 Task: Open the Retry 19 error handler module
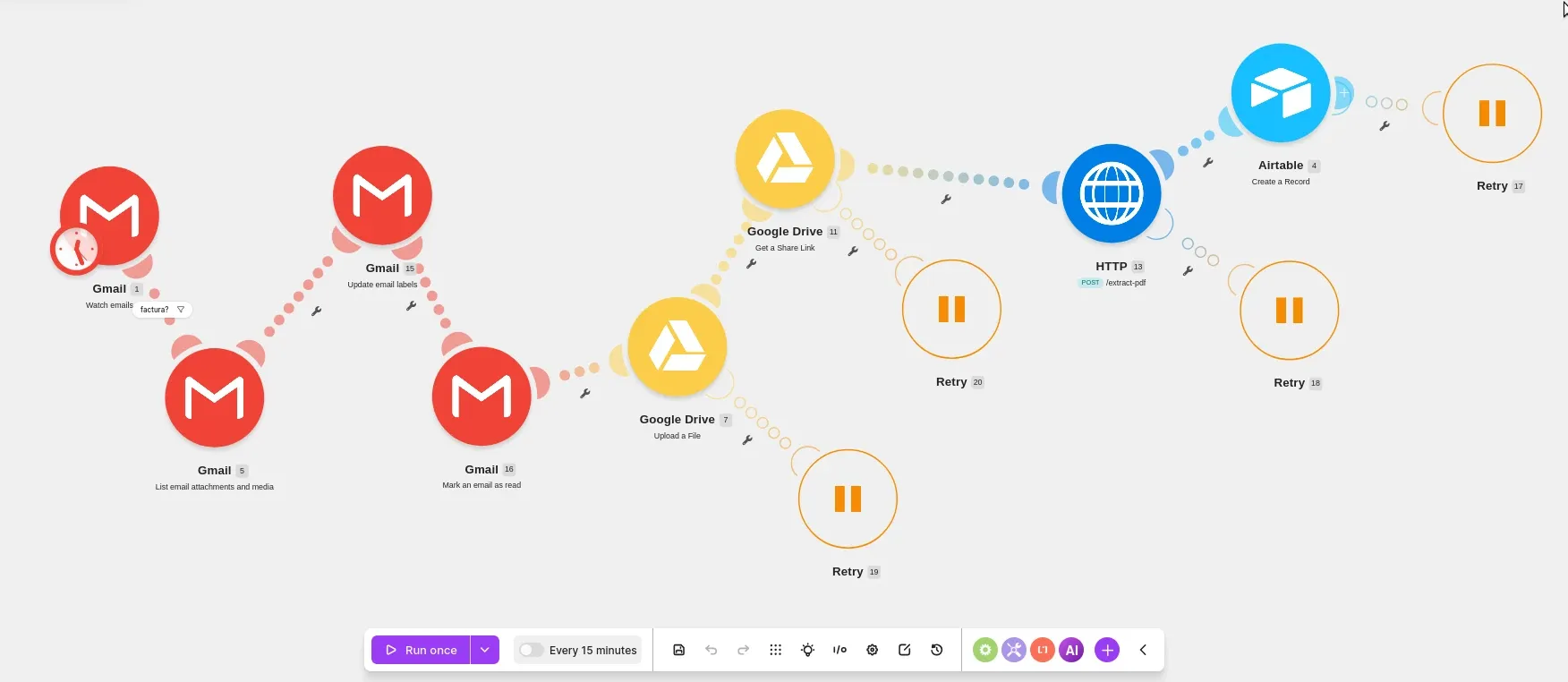[x=848, y=499]
